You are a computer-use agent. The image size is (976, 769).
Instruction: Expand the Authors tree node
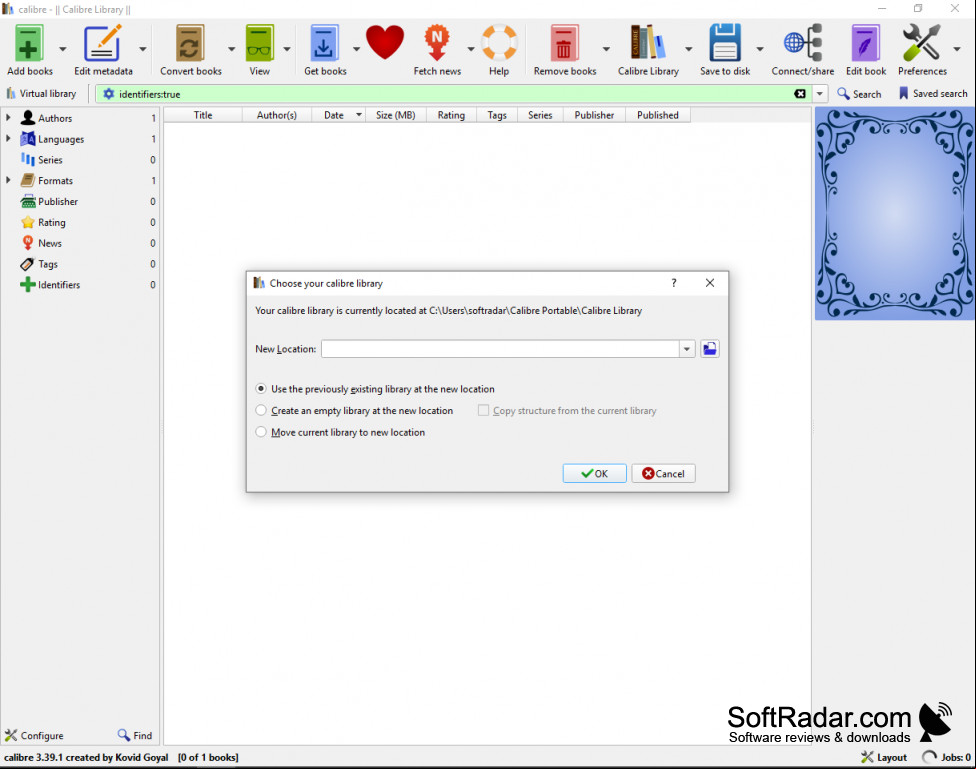8,118
